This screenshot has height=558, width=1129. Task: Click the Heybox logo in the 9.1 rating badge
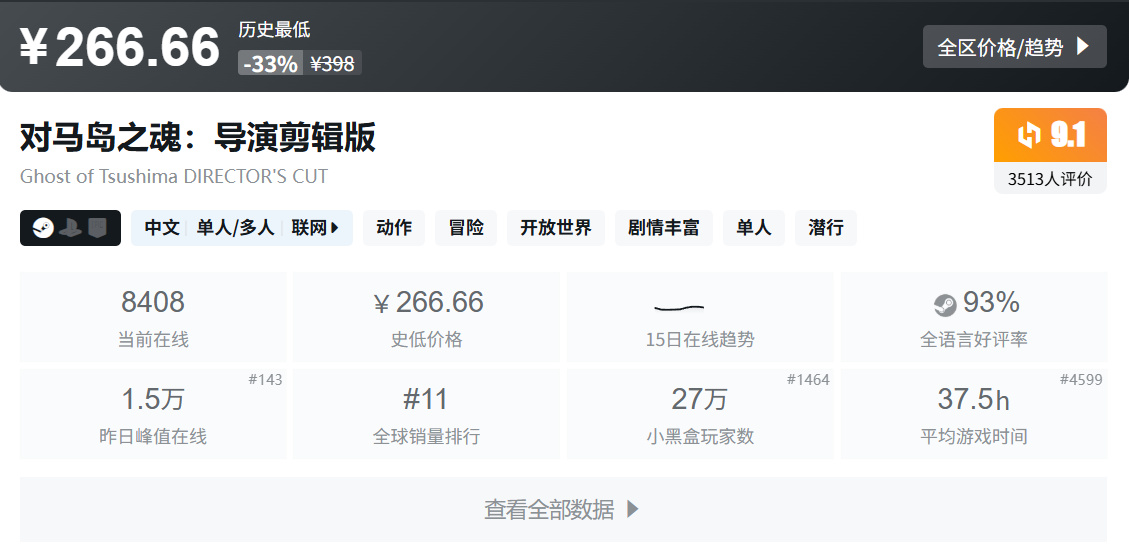click(x=1029, y=135)
